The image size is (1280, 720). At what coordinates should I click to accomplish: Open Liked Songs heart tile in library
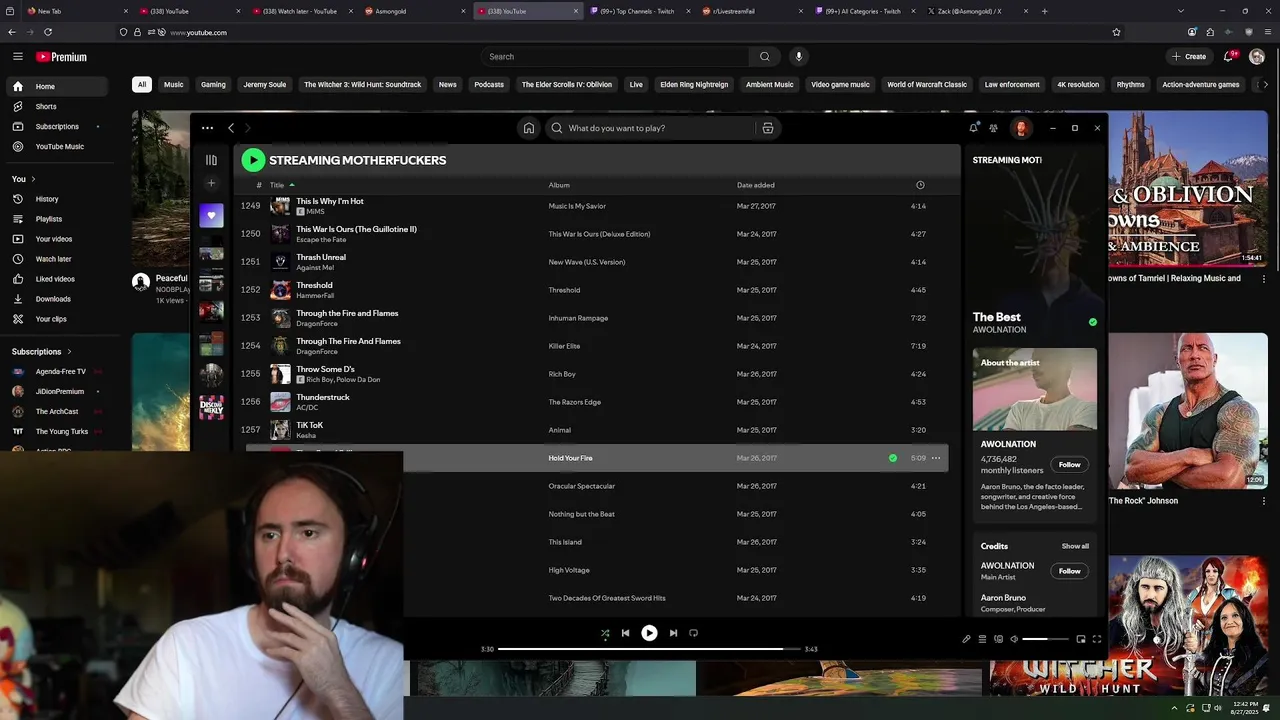coord(211,215)
